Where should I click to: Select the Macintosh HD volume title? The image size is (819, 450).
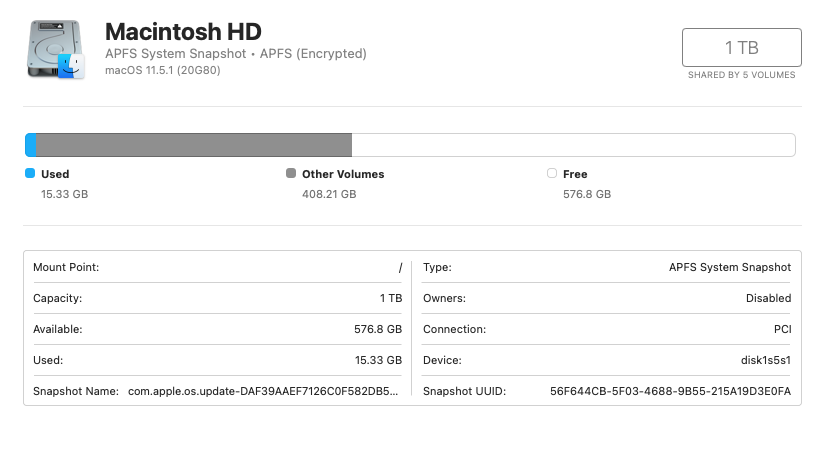point(183,32)
